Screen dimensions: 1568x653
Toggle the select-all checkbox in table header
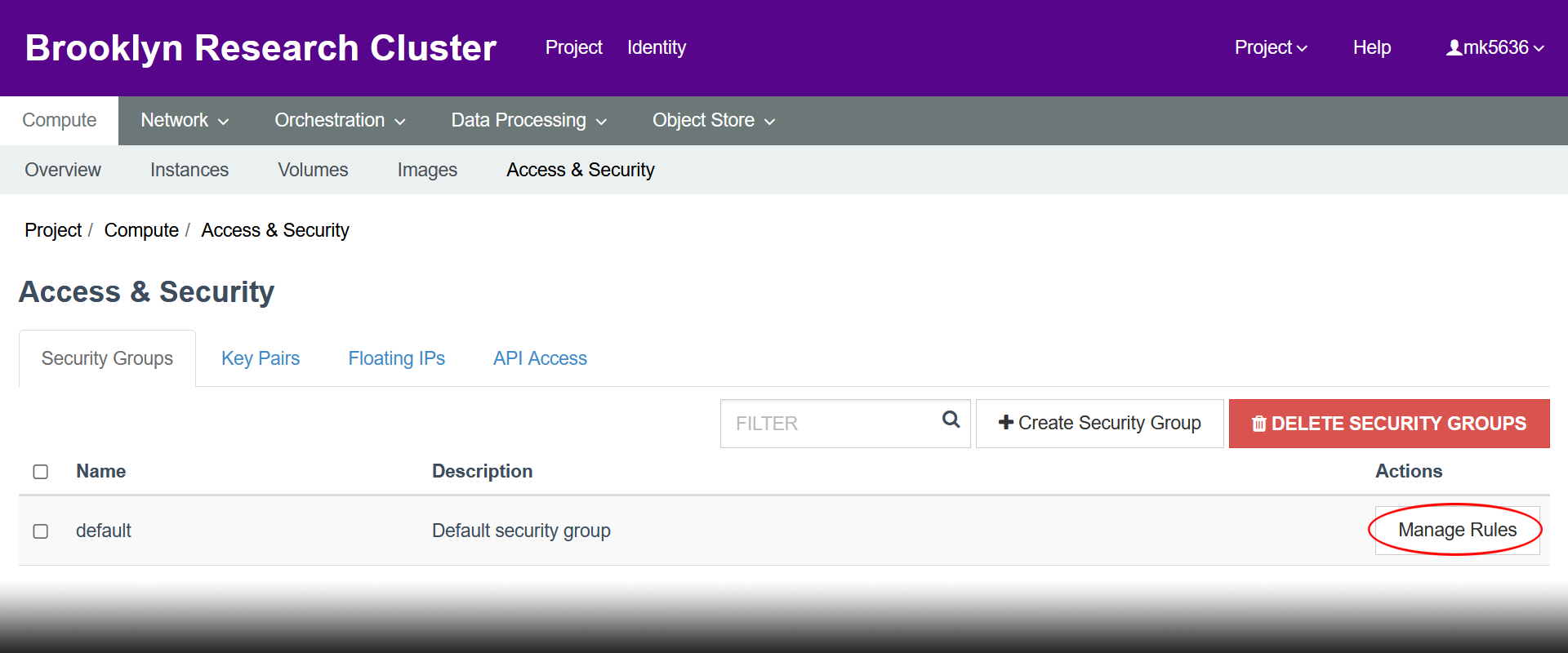(x=41, y=472)
